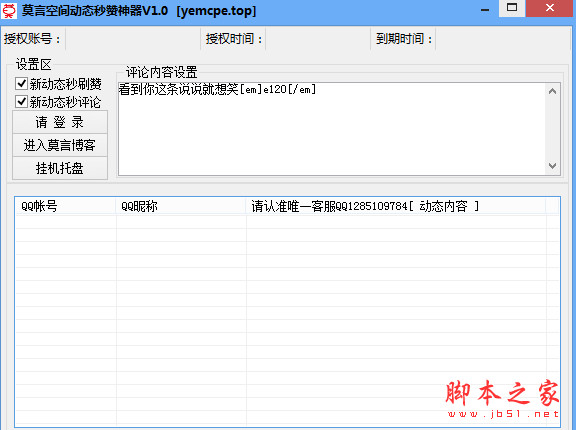Minimize the application window
The height and width of the screenshot is (430, 576).
(485, 10)
